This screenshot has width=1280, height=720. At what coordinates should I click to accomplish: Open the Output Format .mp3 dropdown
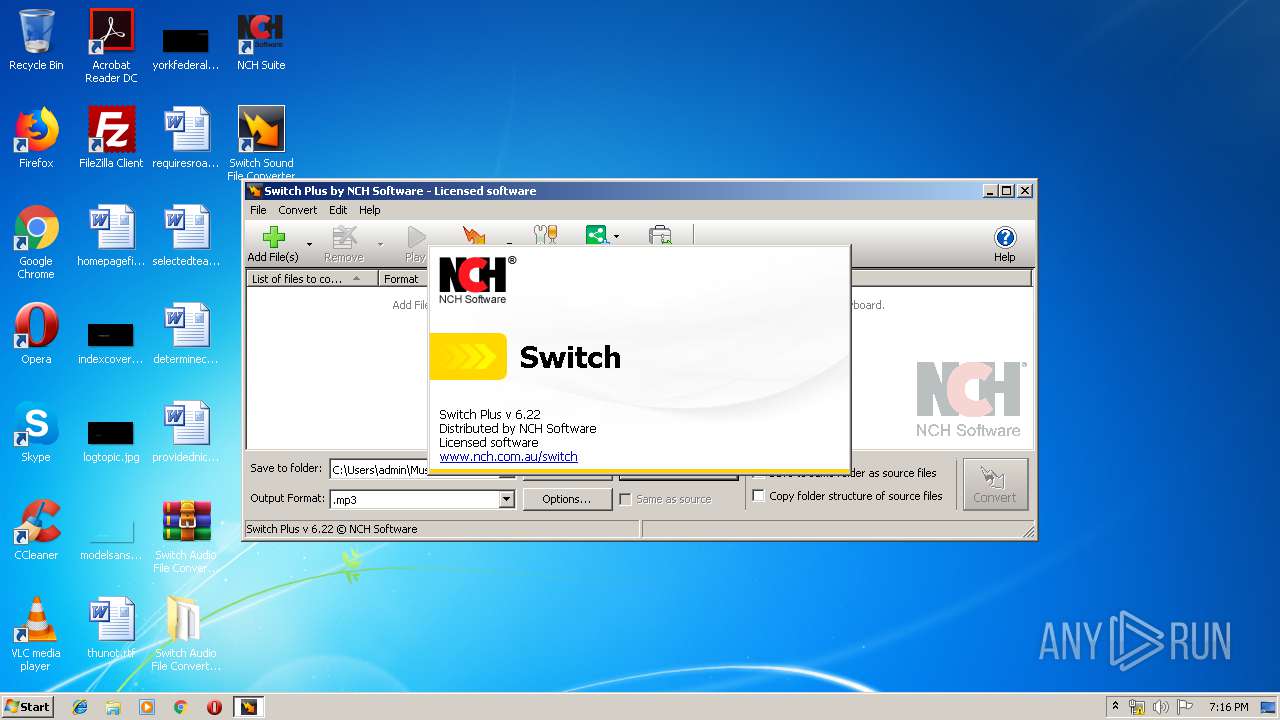click(x=506, y=499)
